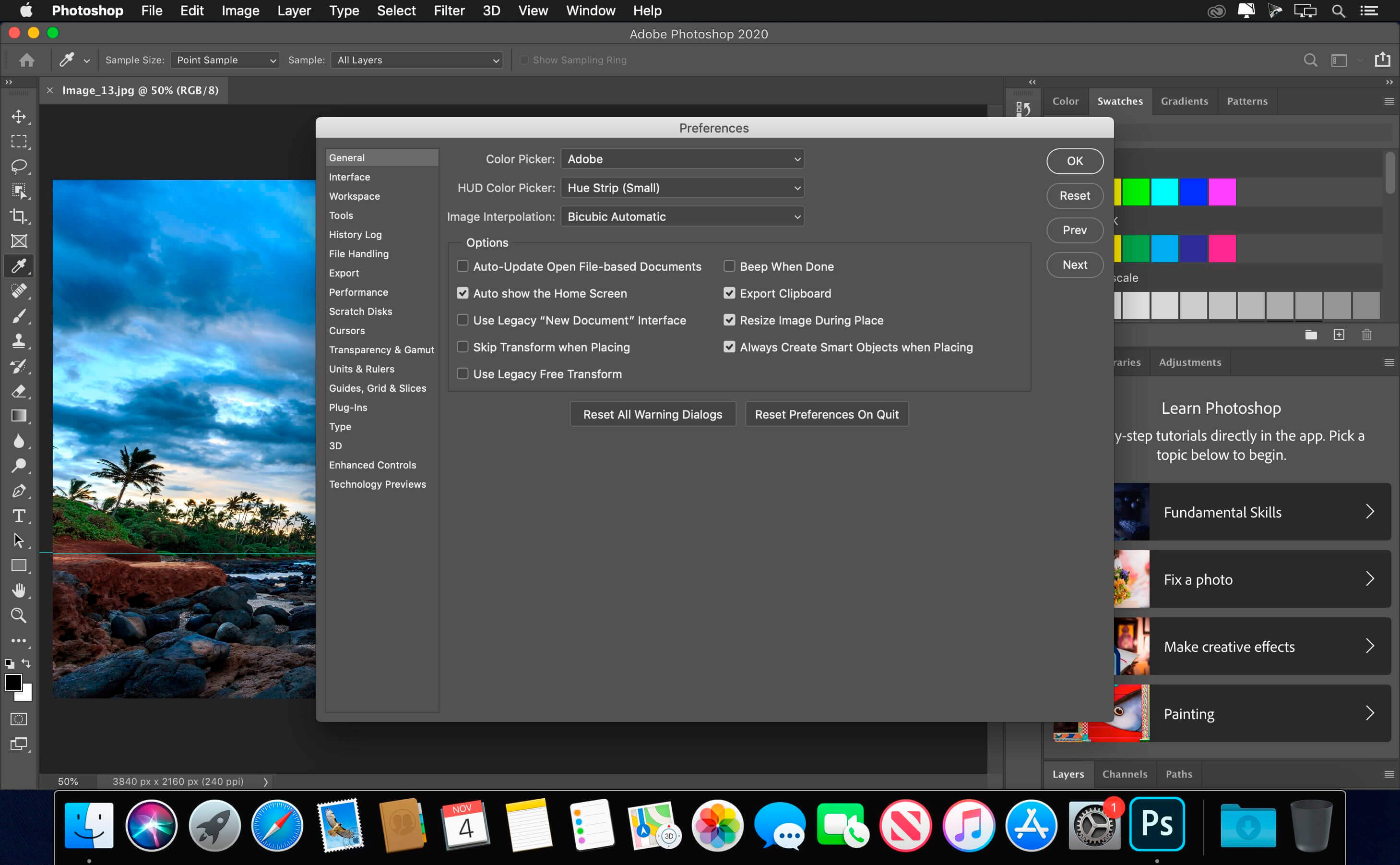Change Image Interpolation method dropdown

683,216
